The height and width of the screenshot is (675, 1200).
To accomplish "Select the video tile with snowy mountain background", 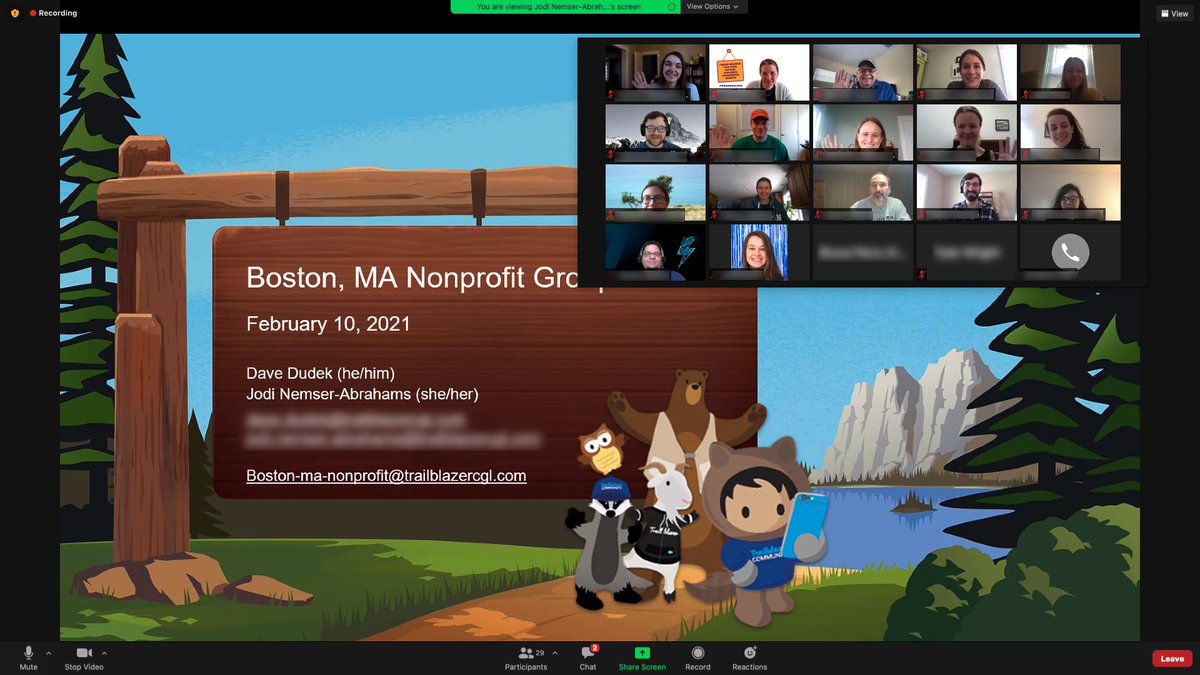I will pyautogui.click(x=655, y=132).
